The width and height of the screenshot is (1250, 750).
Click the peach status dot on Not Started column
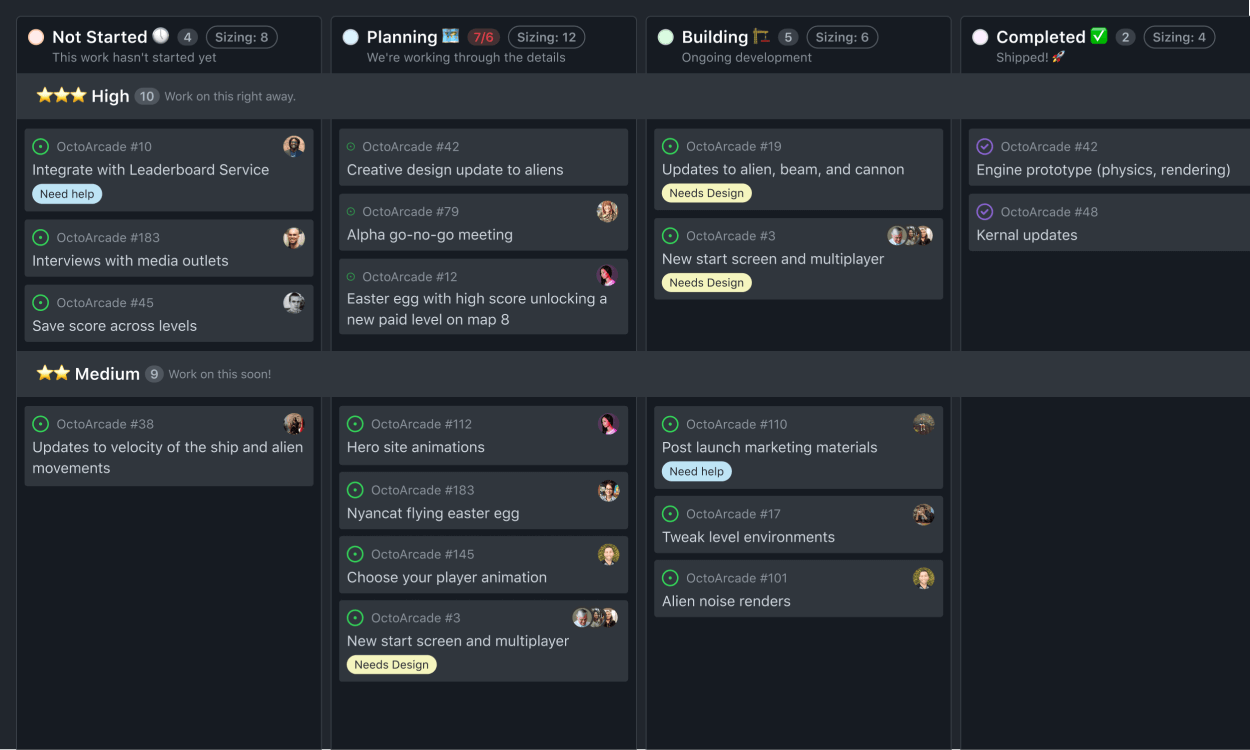(34, 36)
